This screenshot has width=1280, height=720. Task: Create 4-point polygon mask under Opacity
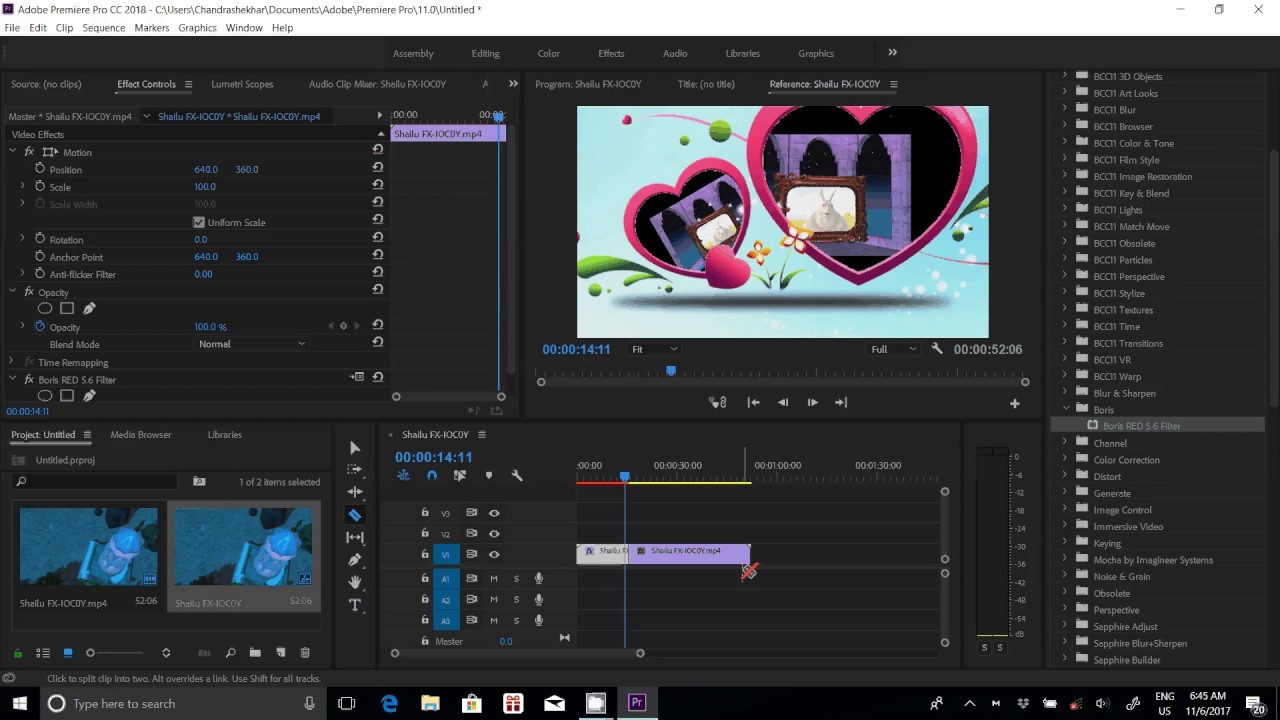pos(67,309)
